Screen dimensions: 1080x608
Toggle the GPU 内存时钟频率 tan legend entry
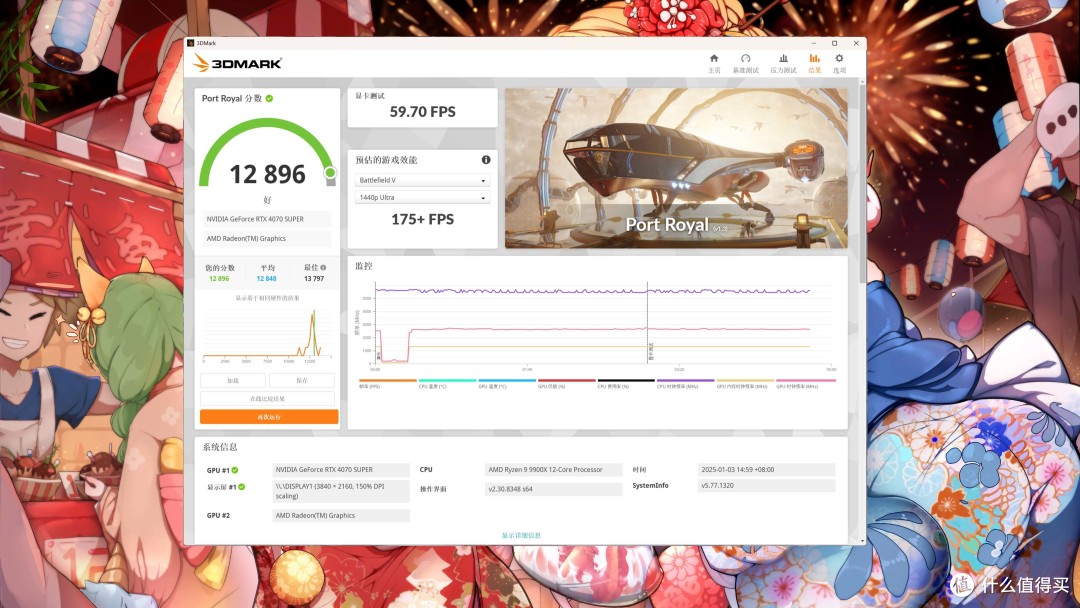click(745, 383)
